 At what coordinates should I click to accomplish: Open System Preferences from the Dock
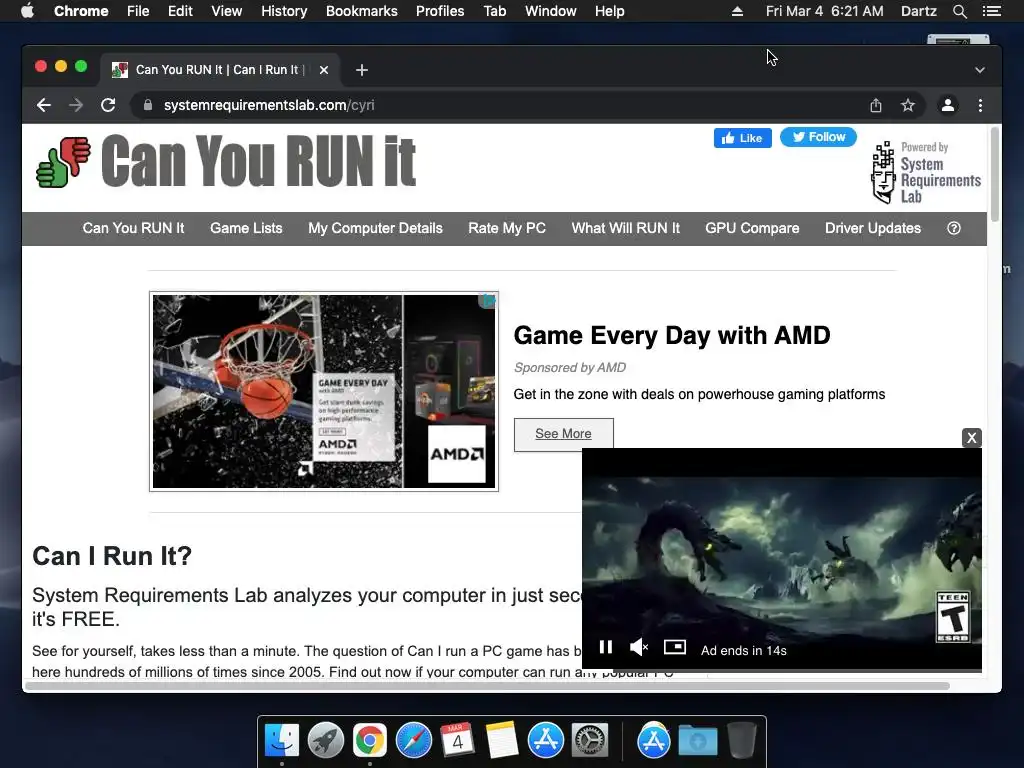click(x=590, y=741)
